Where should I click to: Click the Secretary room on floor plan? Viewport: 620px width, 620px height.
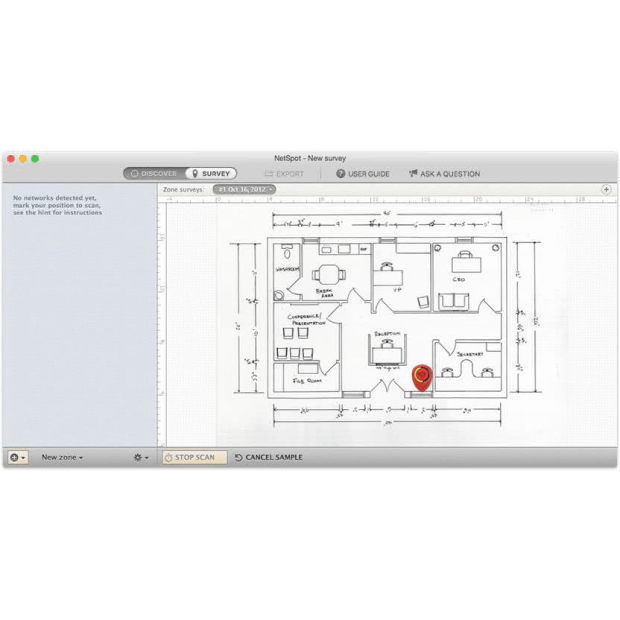tap(469, 366)
